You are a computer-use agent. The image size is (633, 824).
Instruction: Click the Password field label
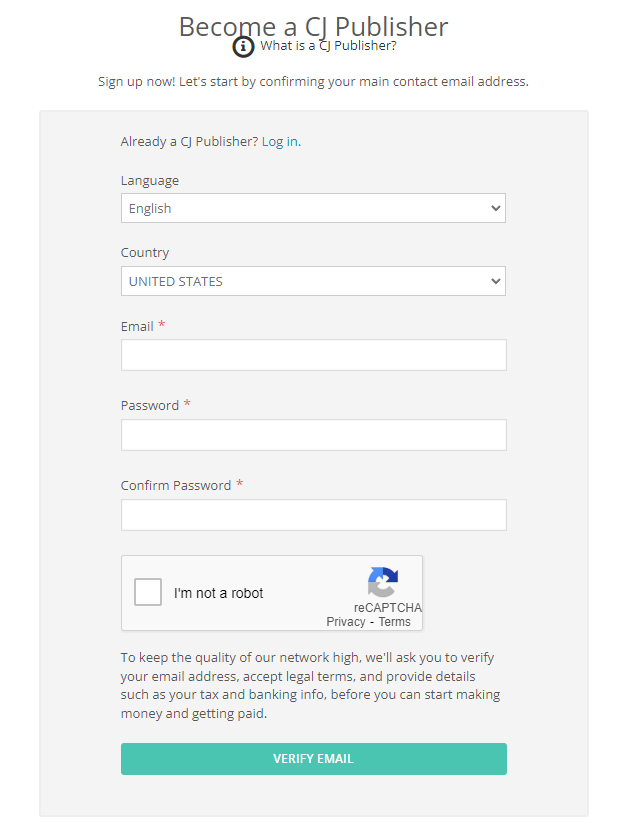(150, 406)
